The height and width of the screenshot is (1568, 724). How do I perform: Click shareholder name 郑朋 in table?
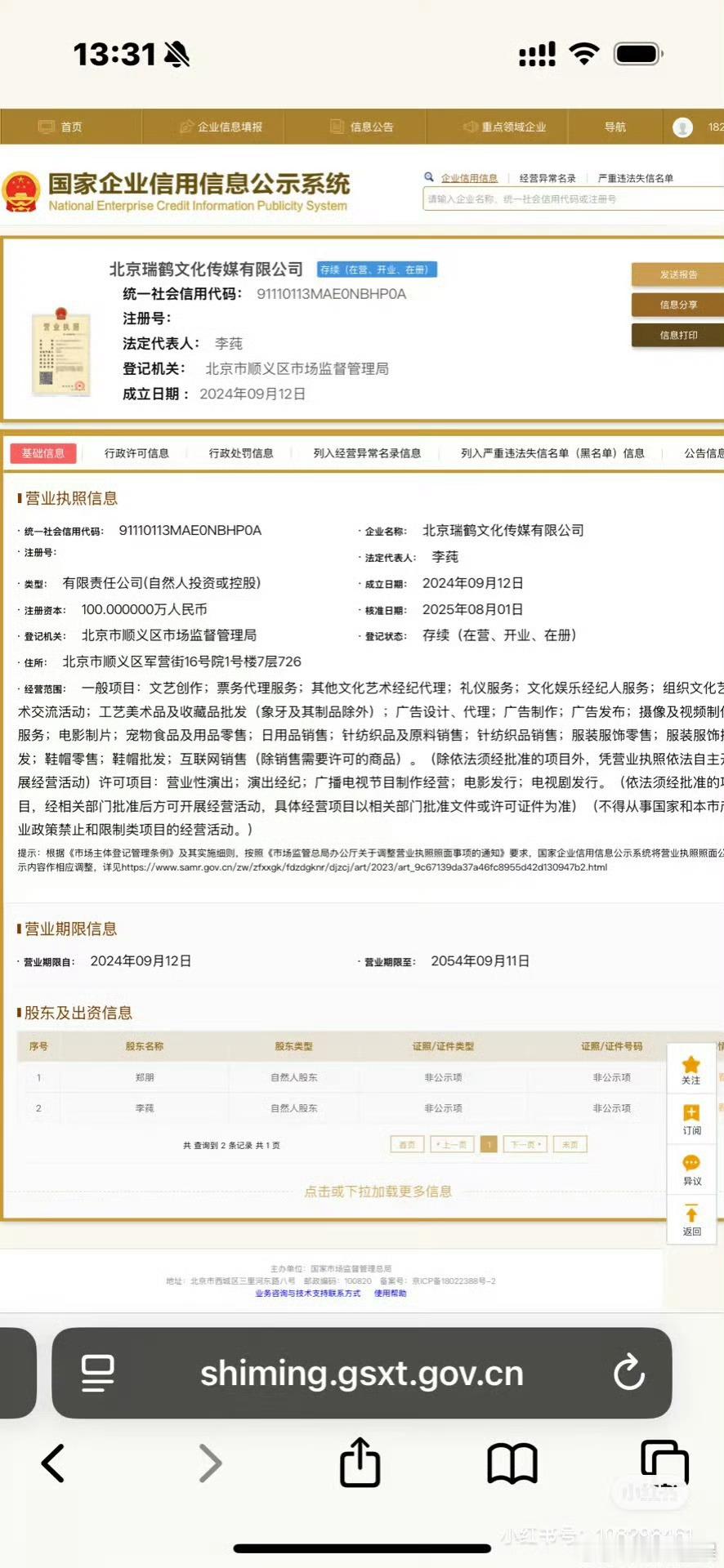pyautogui.click(x=145, y=1078)
